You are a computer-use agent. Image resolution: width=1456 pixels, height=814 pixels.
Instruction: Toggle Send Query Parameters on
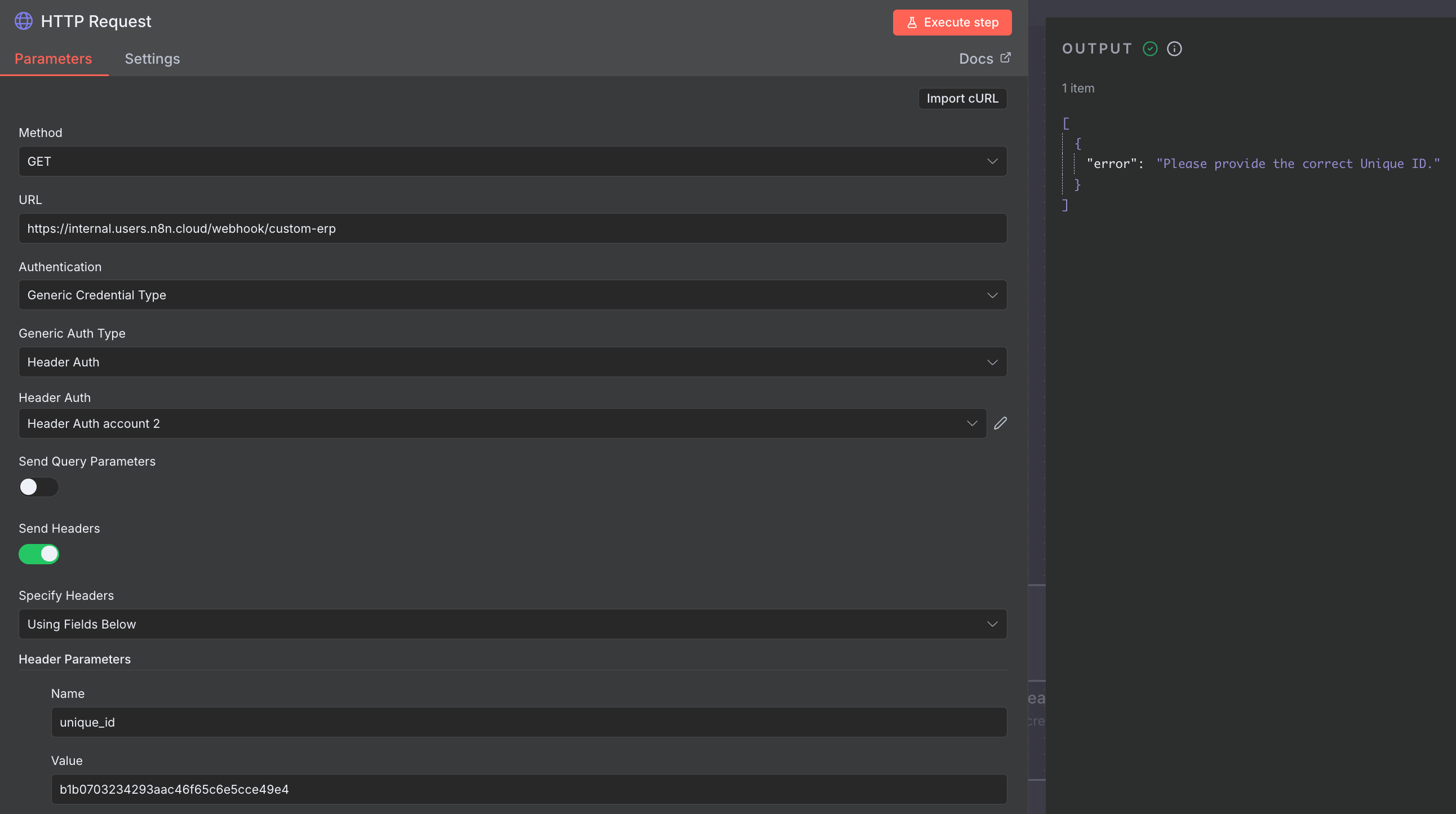(x=38, y=487)
